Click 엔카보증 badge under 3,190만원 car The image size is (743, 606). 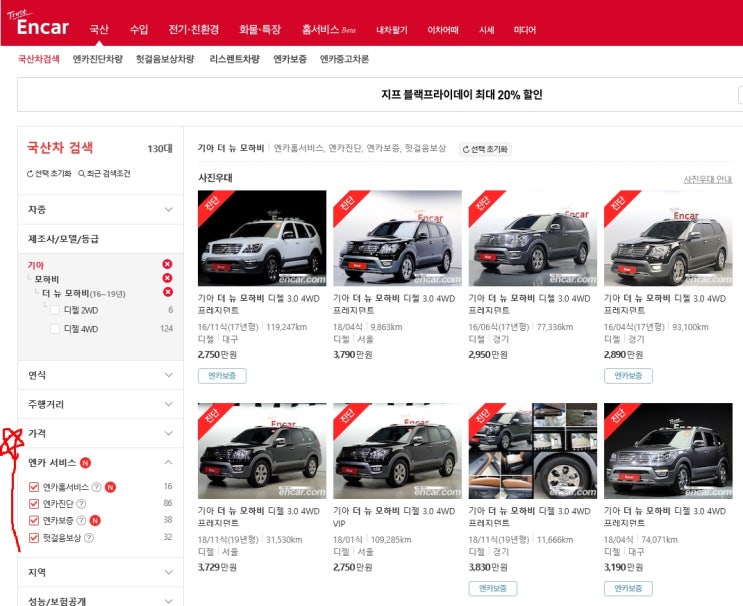tap(628, 588)
